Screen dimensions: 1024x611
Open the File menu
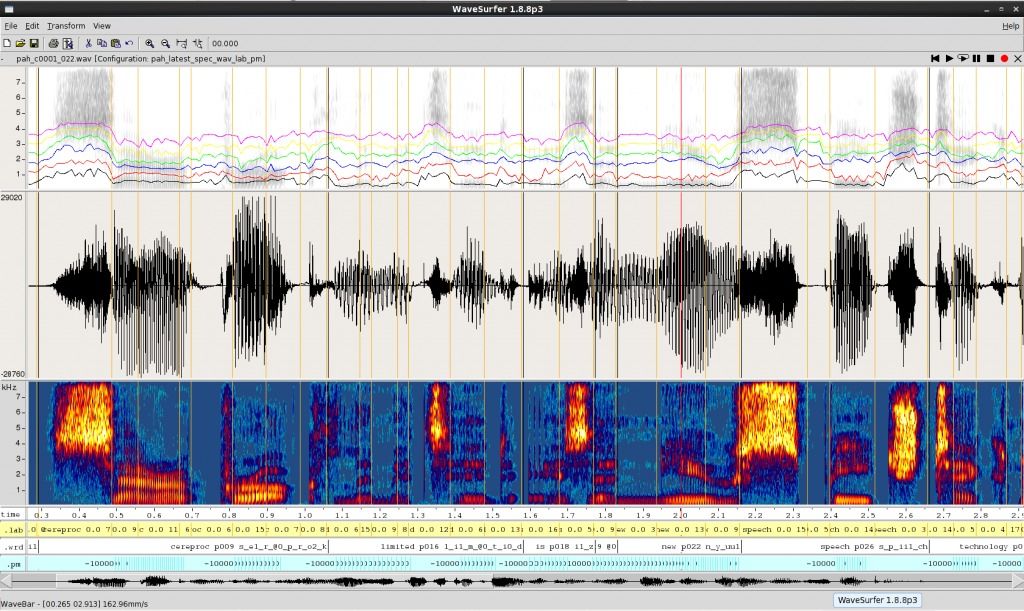coord(11,25)
